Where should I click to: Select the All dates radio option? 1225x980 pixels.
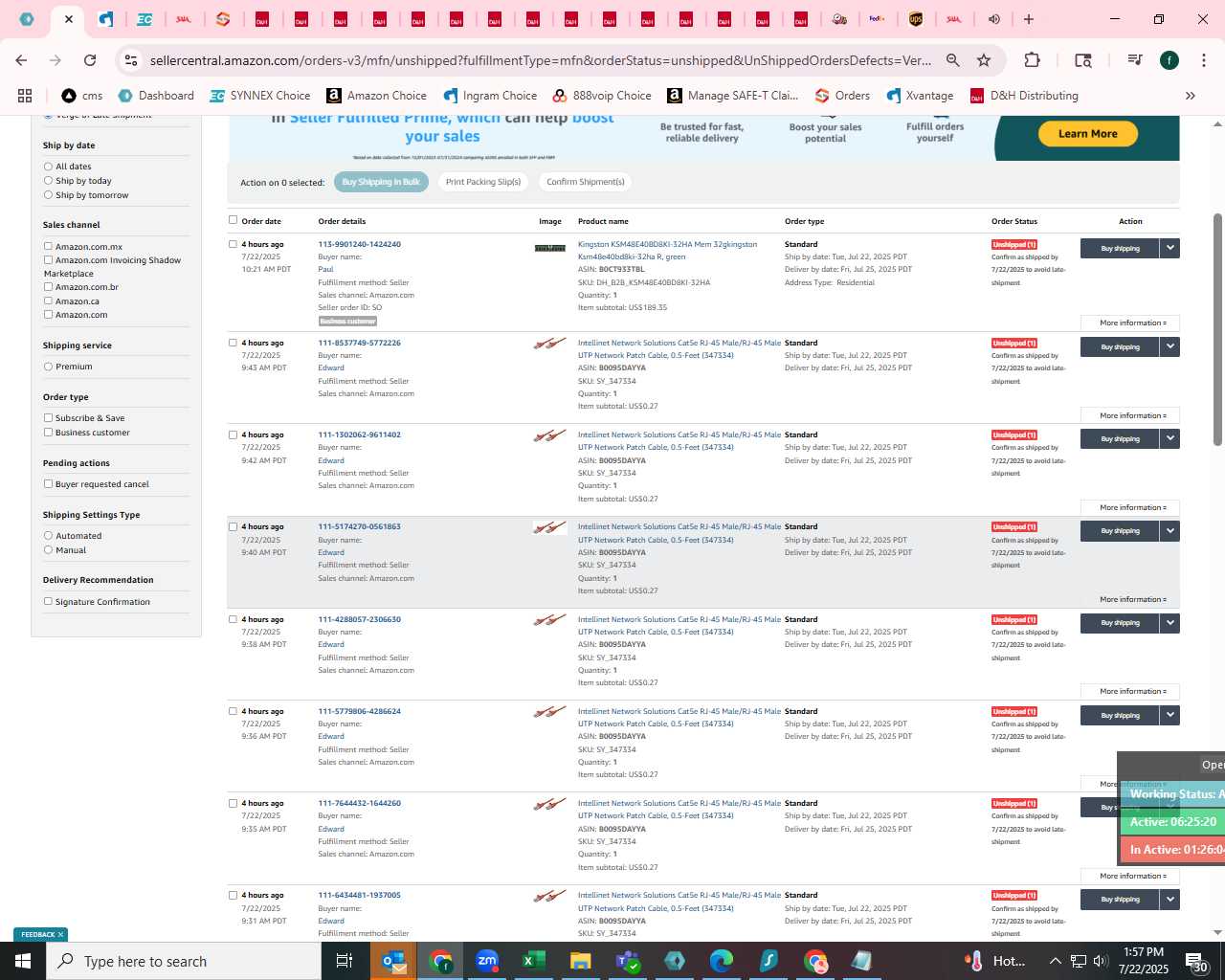48,167
